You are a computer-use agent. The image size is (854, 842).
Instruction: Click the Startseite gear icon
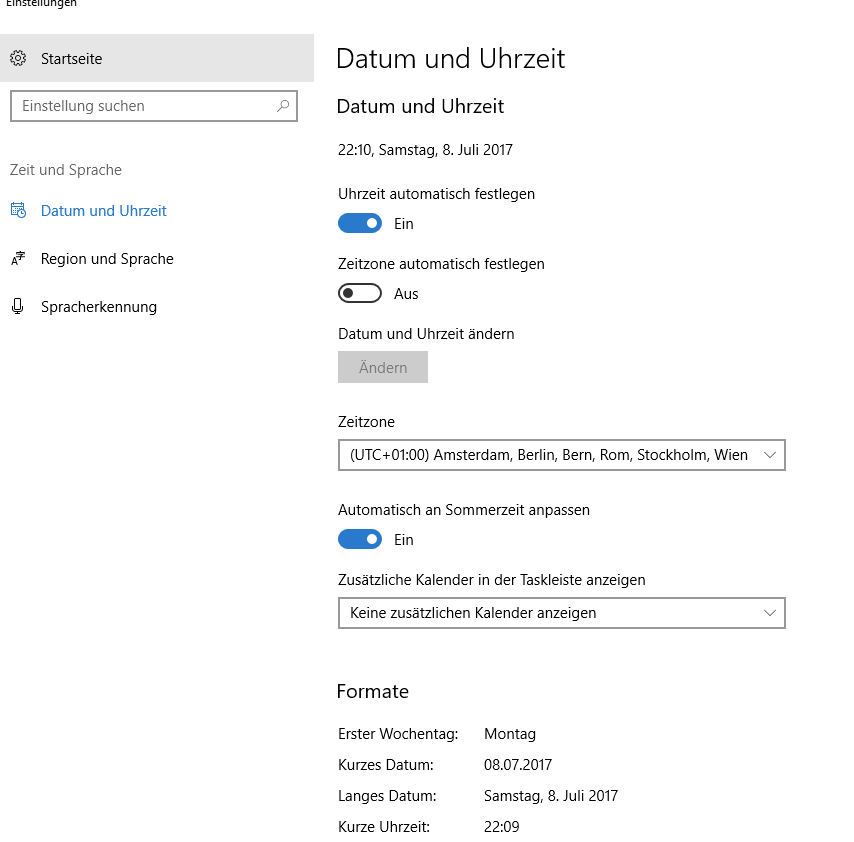[x=18, y=58]
